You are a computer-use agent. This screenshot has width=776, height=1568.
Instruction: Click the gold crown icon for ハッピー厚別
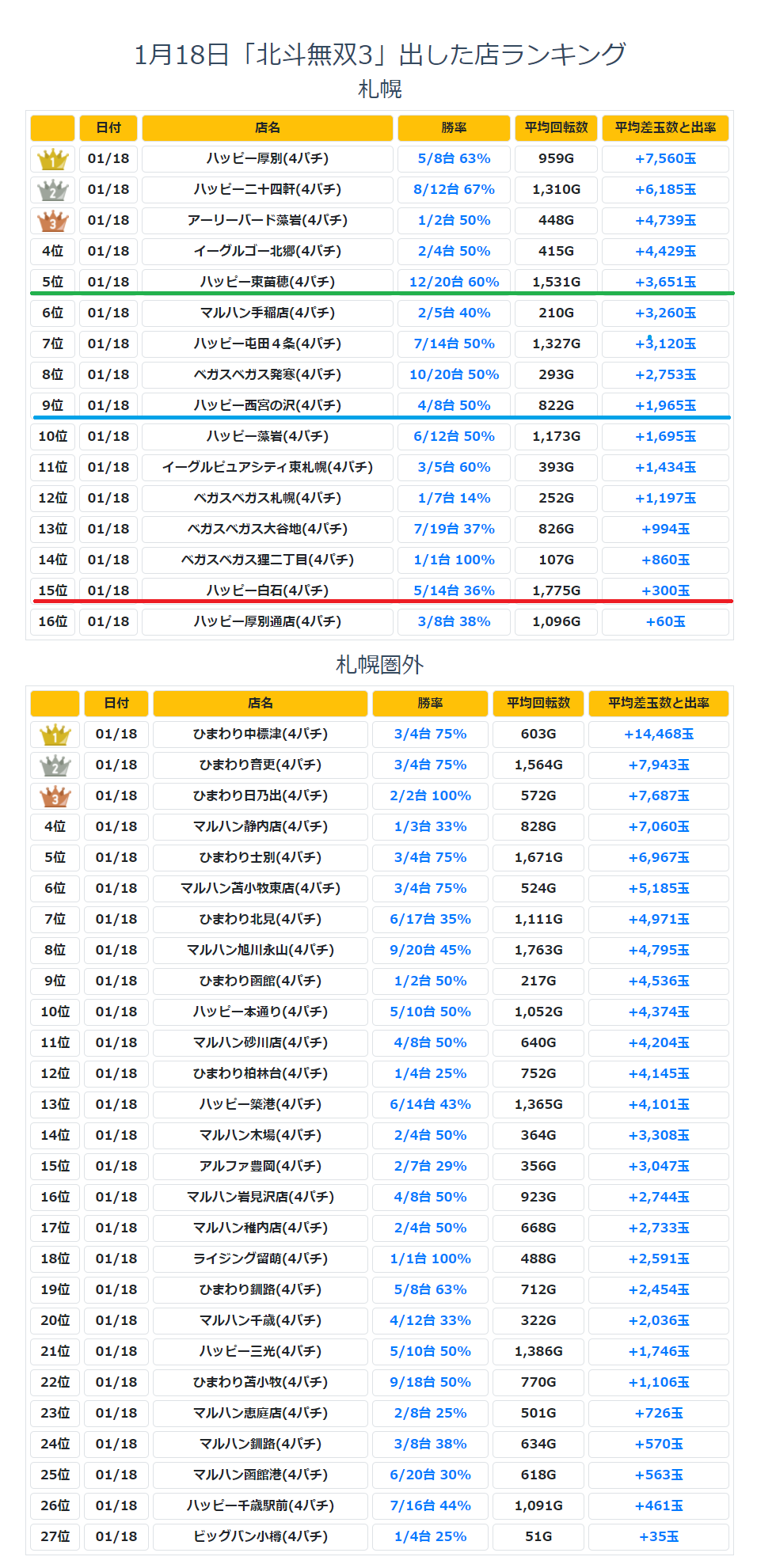(x=53, y=159)
